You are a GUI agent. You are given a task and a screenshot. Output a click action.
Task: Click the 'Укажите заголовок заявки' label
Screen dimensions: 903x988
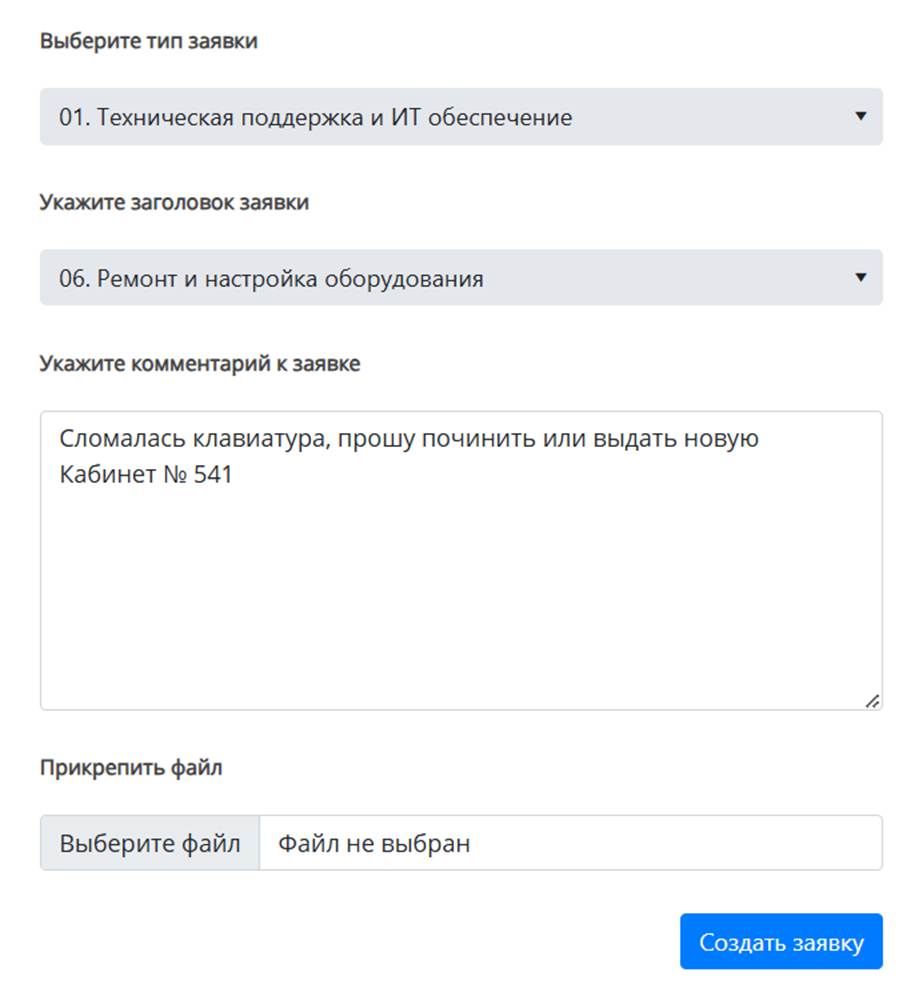pos(174,202)
